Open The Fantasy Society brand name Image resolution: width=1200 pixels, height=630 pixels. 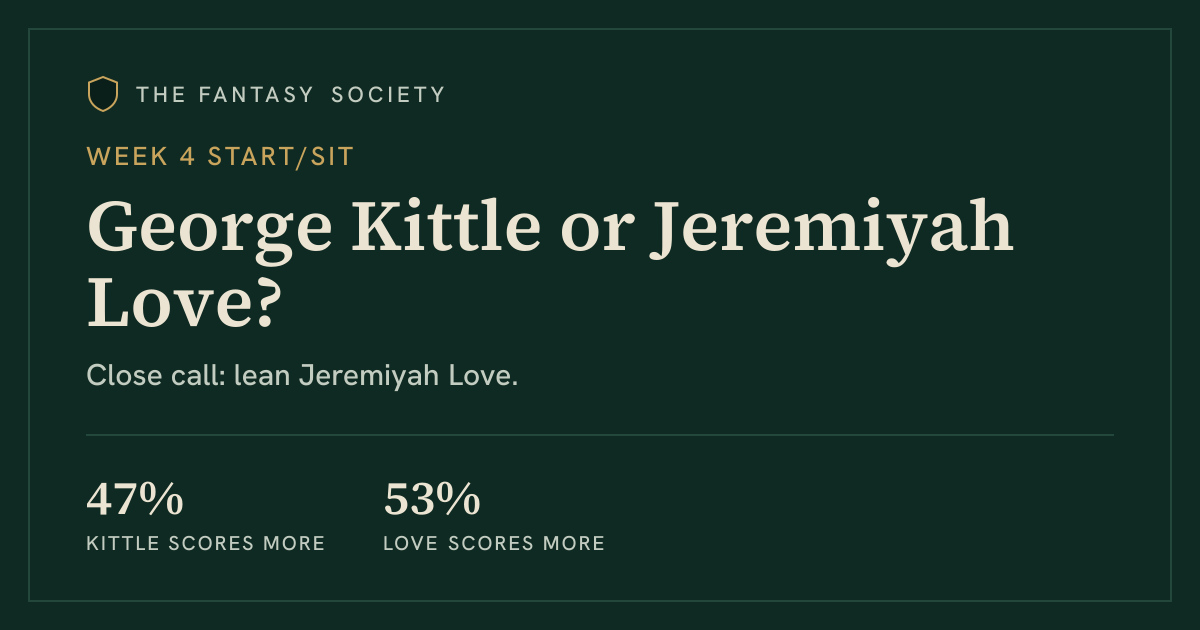(291, 95)
